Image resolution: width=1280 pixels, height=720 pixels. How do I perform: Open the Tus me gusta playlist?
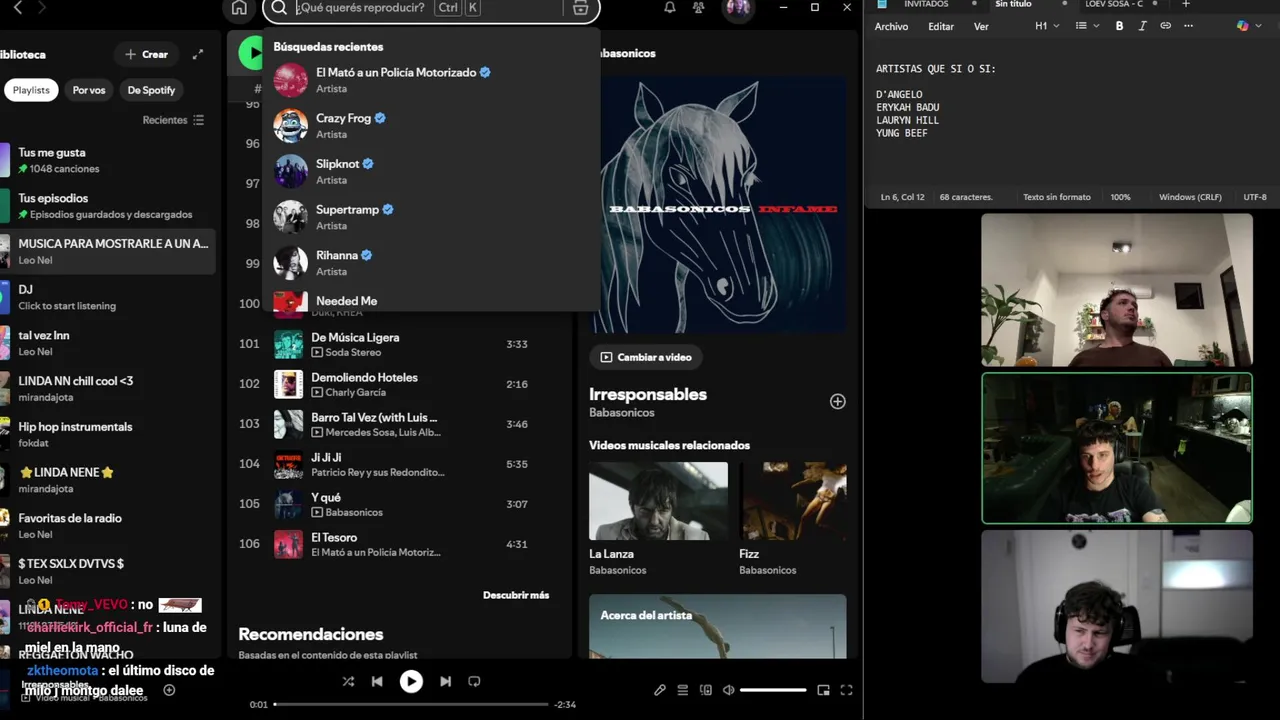[x=106, y=160]
